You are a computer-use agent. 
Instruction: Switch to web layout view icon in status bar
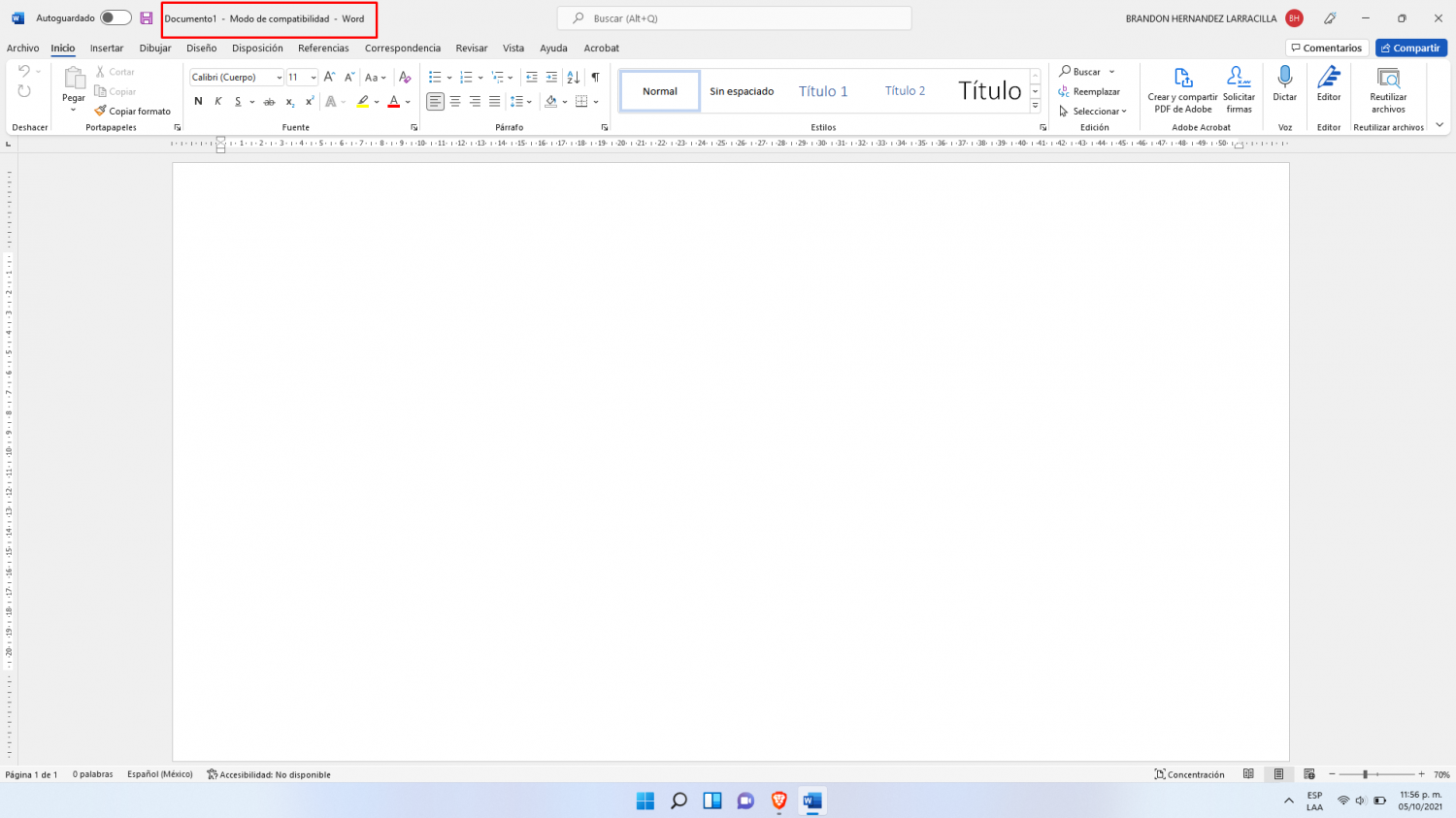pyautogui.click(x=1309, y=774)
